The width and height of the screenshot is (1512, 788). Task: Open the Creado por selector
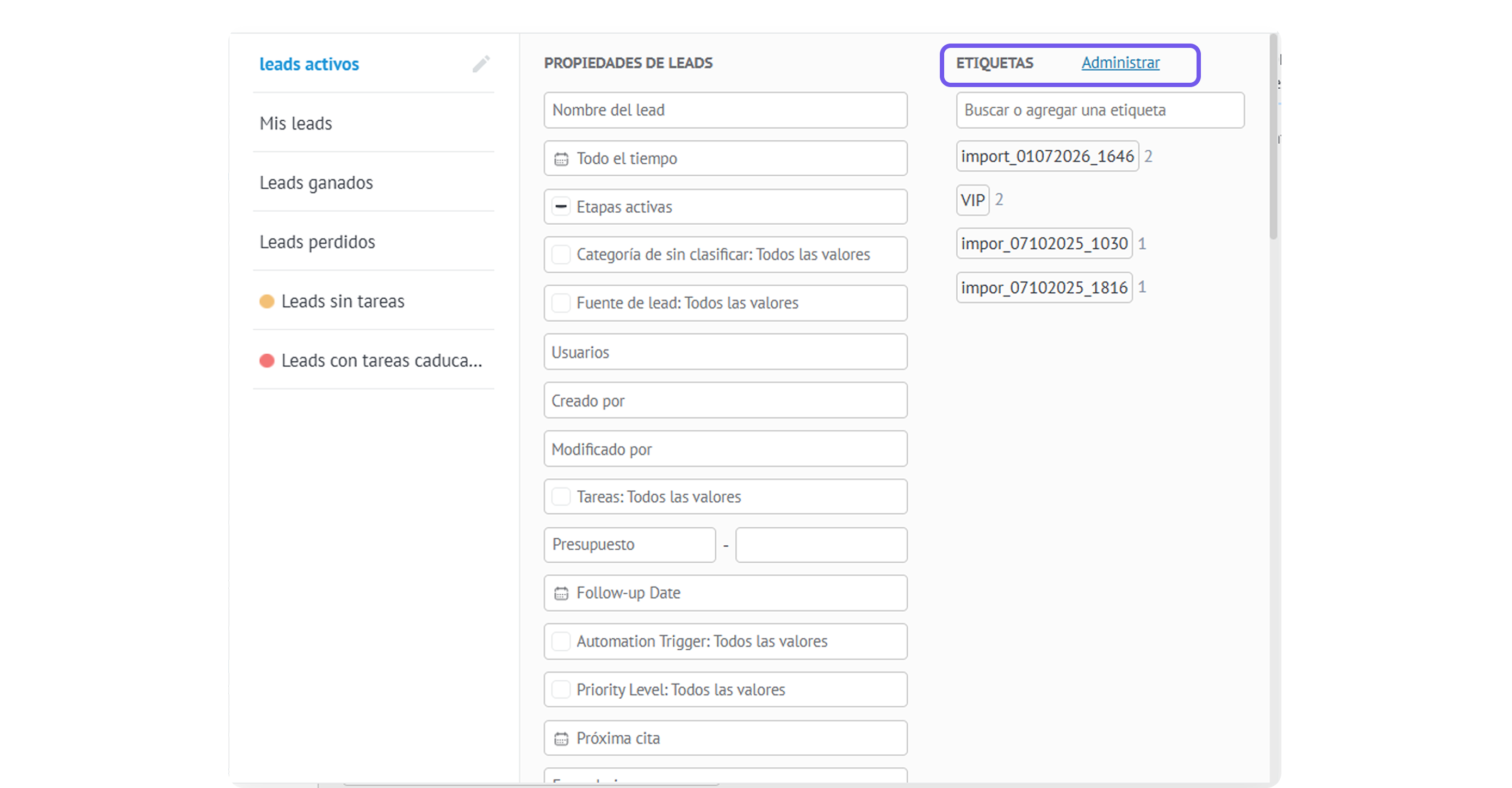(x=726, y=401)
